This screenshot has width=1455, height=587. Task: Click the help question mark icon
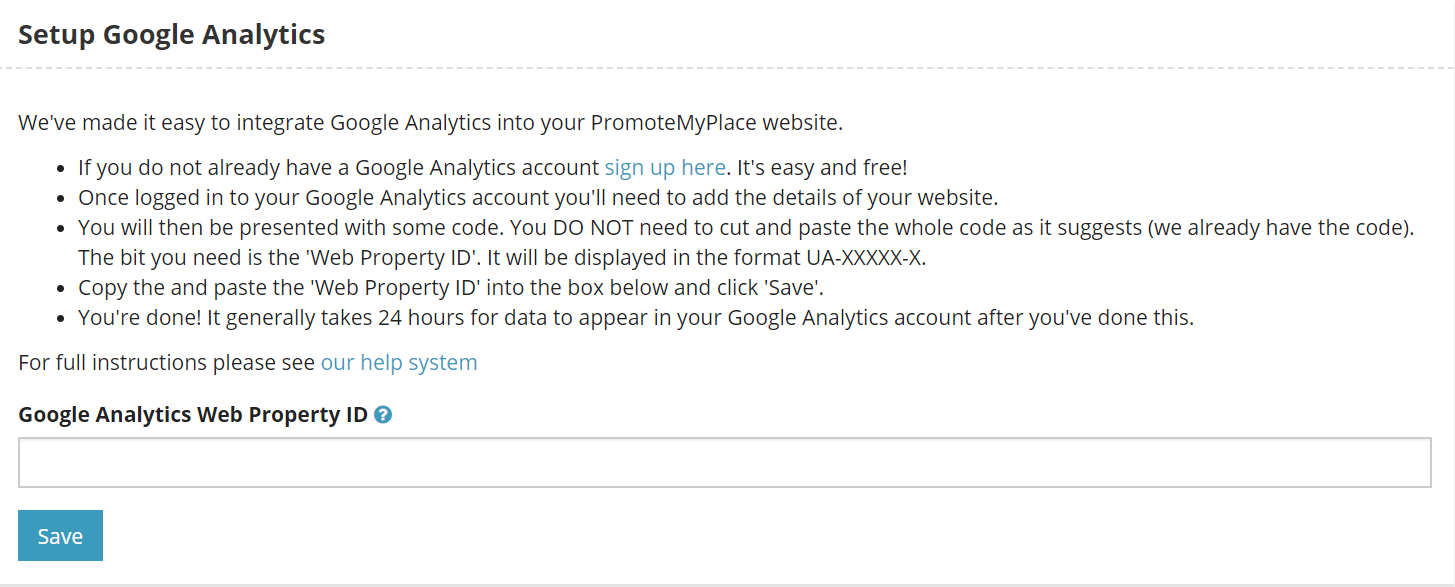pos(382,414)
